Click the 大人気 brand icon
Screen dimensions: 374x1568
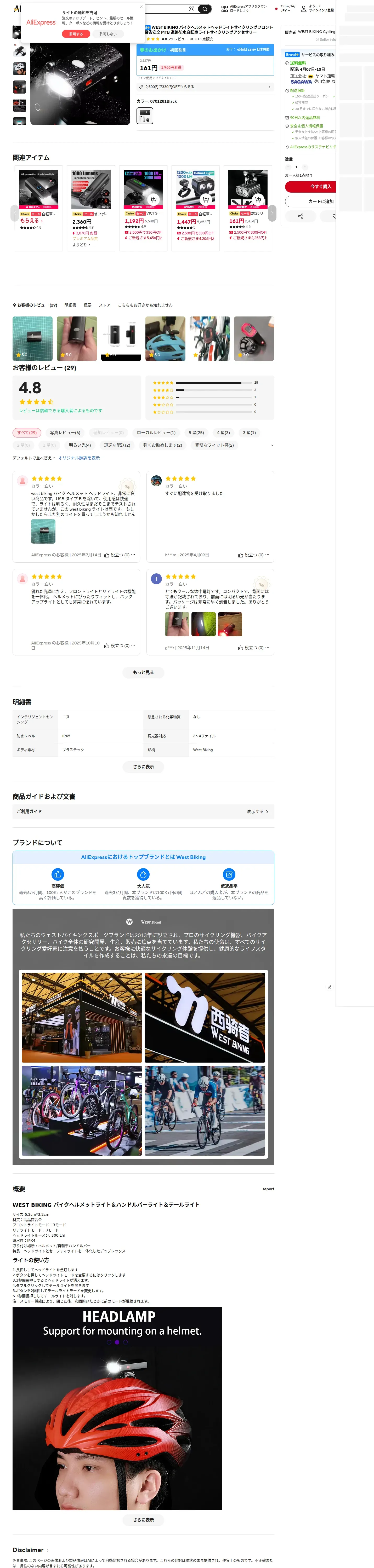point(143,874)
